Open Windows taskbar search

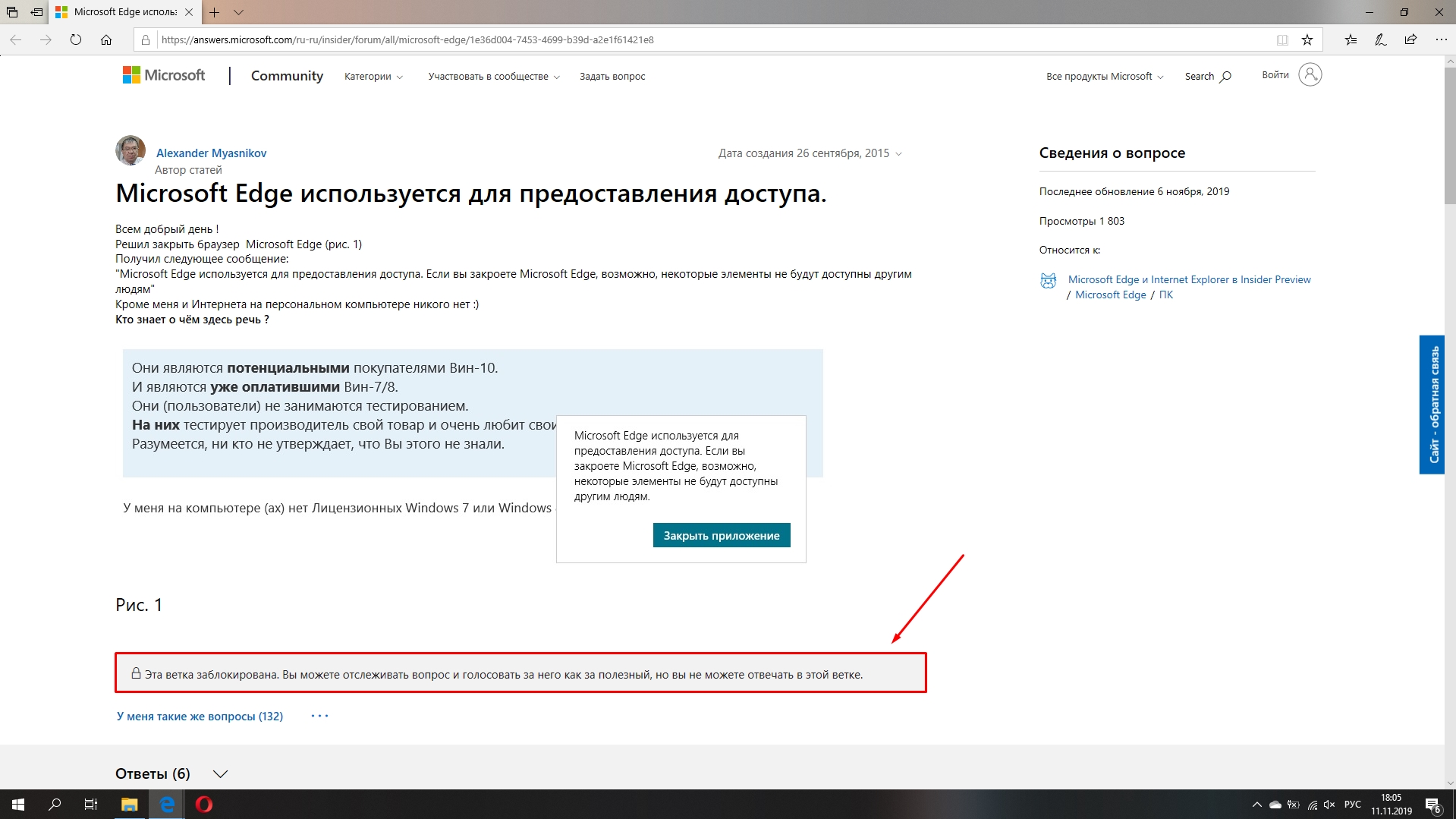[x=55, y=805]
